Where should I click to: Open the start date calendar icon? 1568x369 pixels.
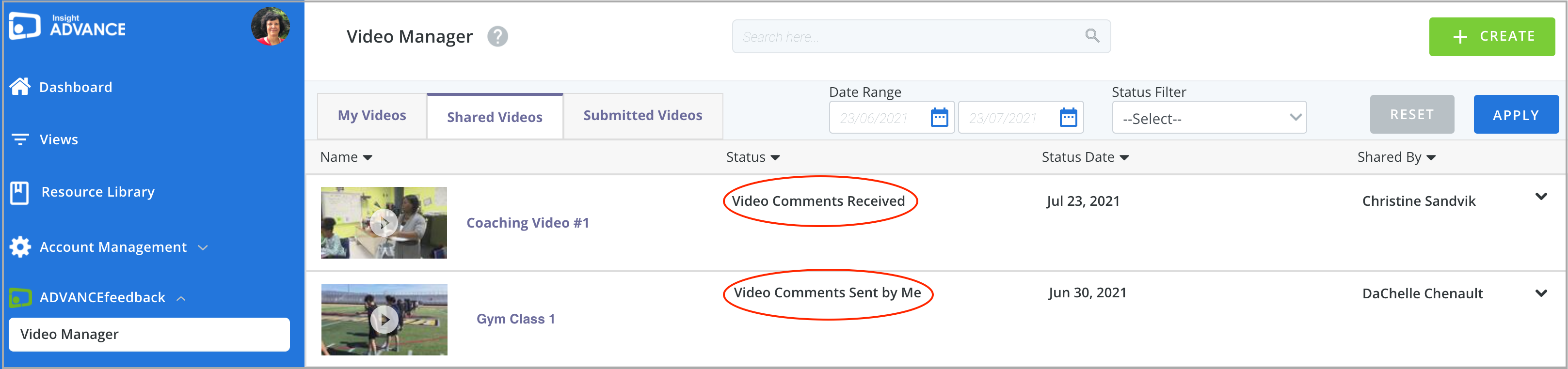coord(939,117)
